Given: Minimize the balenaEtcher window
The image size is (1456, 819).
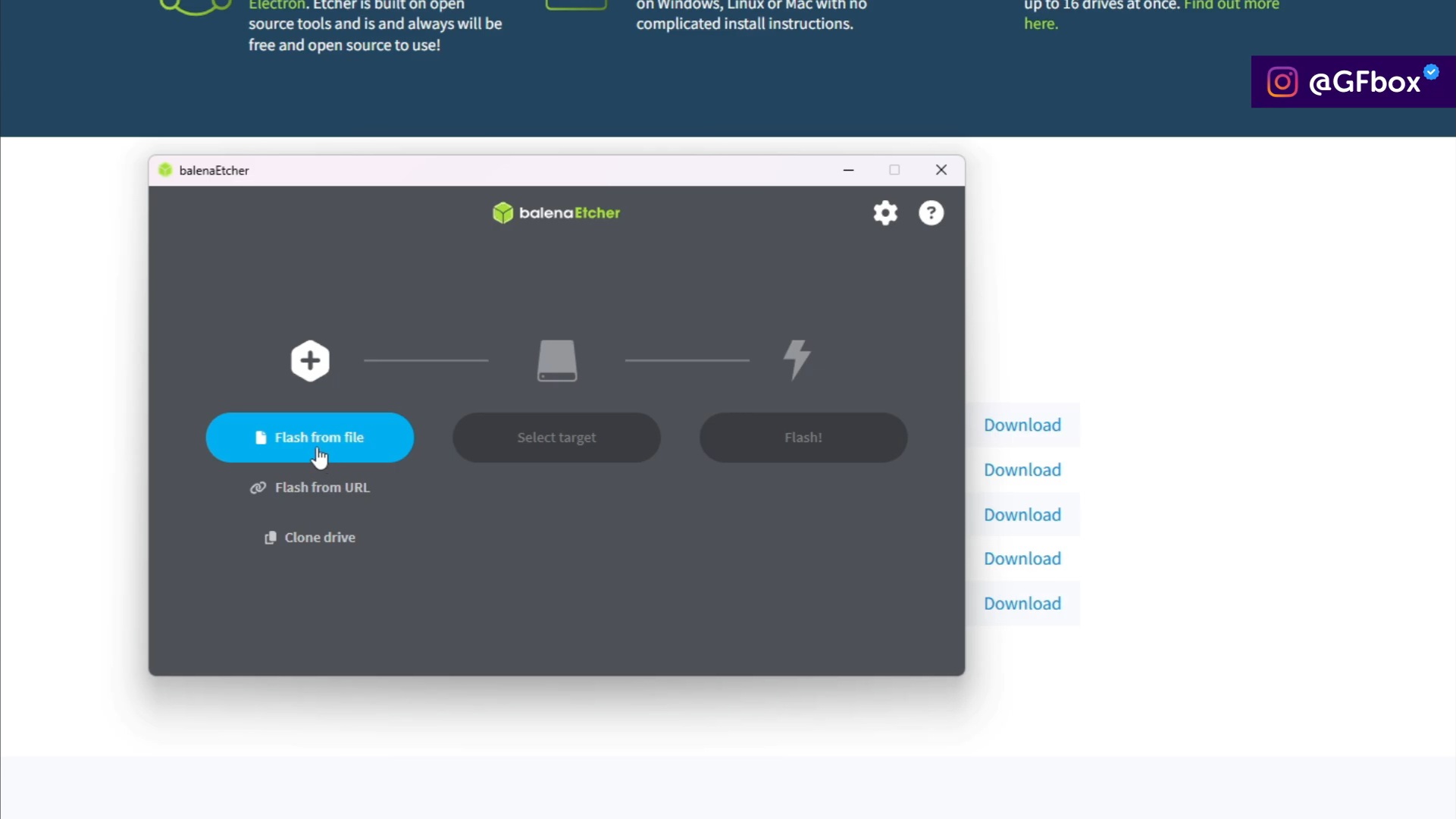Looking at the screenshot, I should (848, 170).
